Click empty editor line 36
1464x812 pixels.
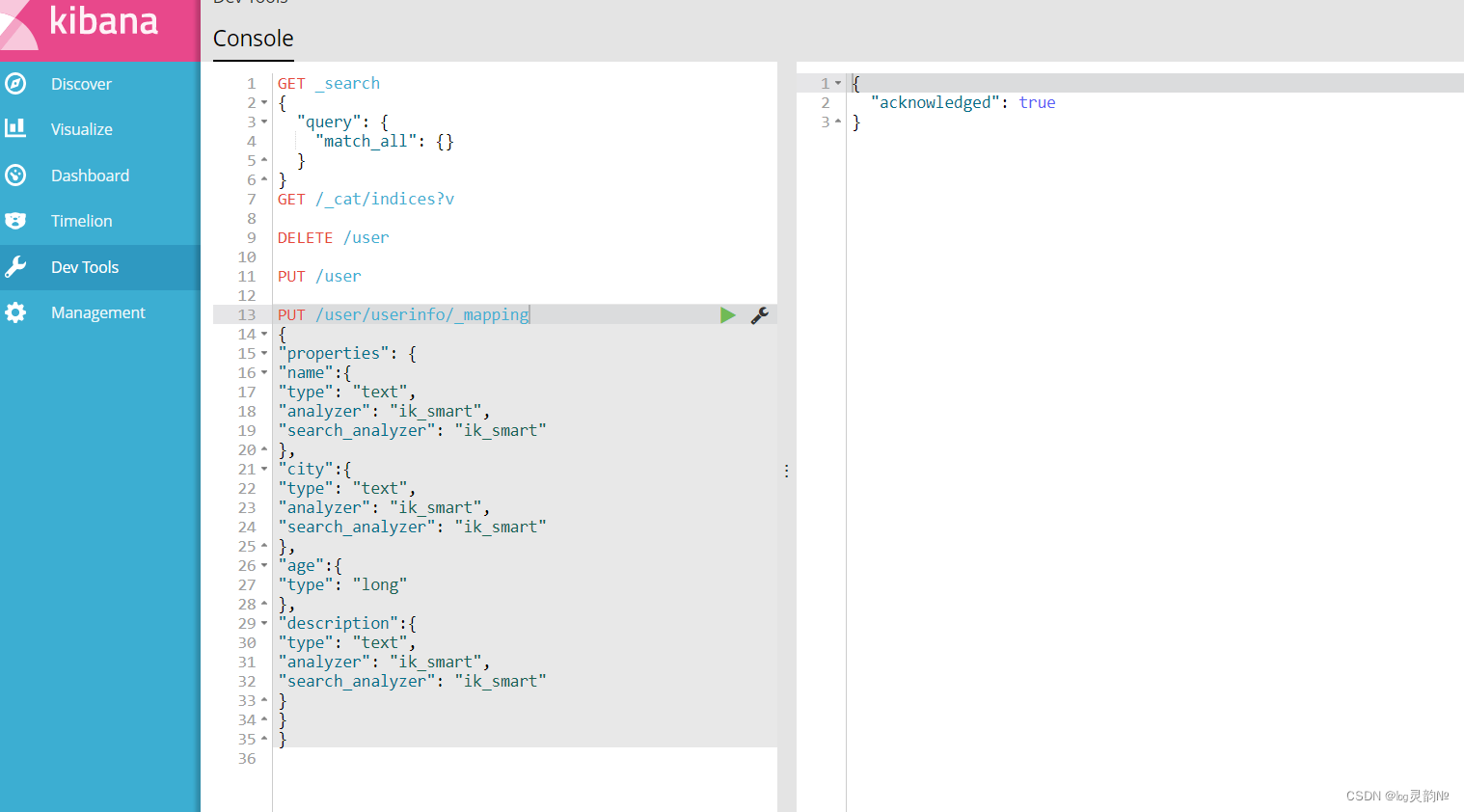[525, 759]
